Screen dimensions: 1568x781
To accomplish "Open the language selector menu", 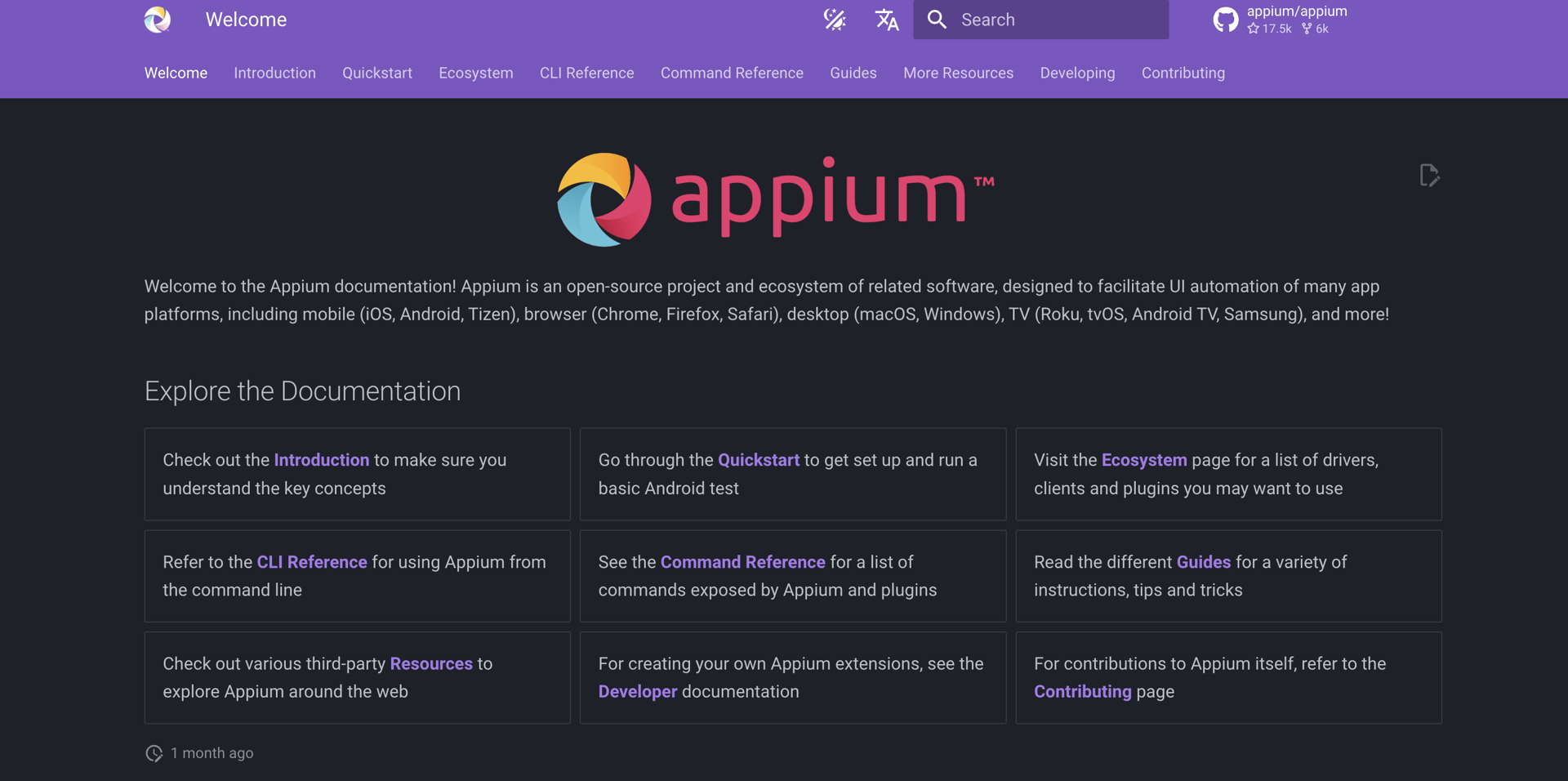I will click(x=886, y=20).
